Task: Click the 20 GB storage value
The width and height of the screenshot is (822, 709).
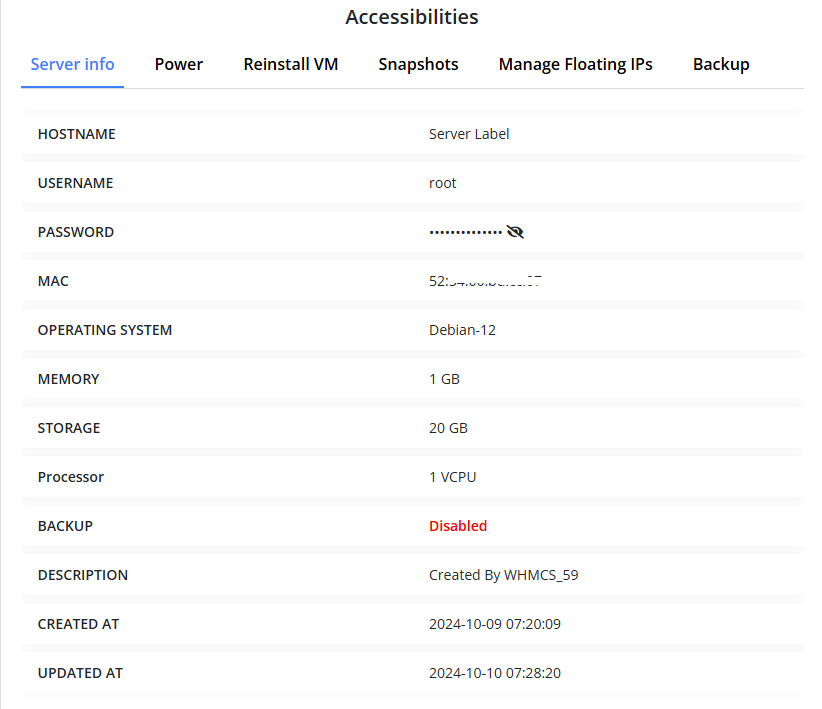Action: (x=448, y=428)
